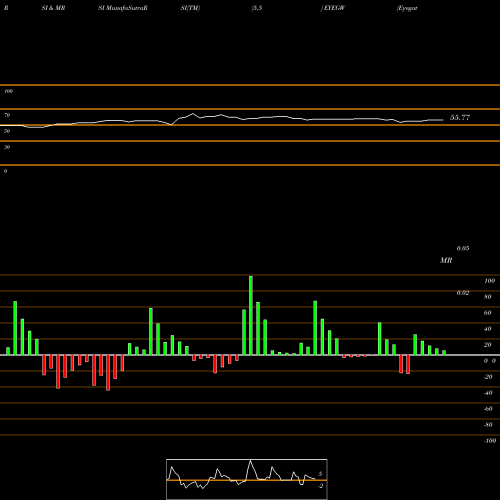The width and height of the screenshot is (500, 500).
Task: Click the 60 label on MR axis
Action: coord(488,313)
